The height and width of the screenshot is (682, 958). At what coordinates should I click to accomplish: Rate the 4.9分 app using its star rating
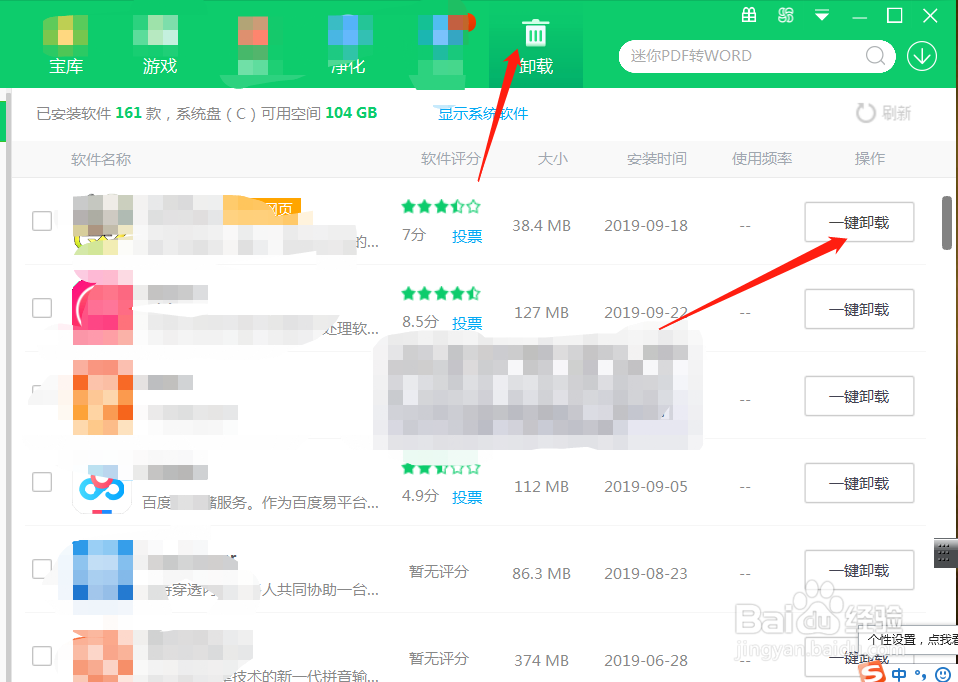(x=440, y=466)
